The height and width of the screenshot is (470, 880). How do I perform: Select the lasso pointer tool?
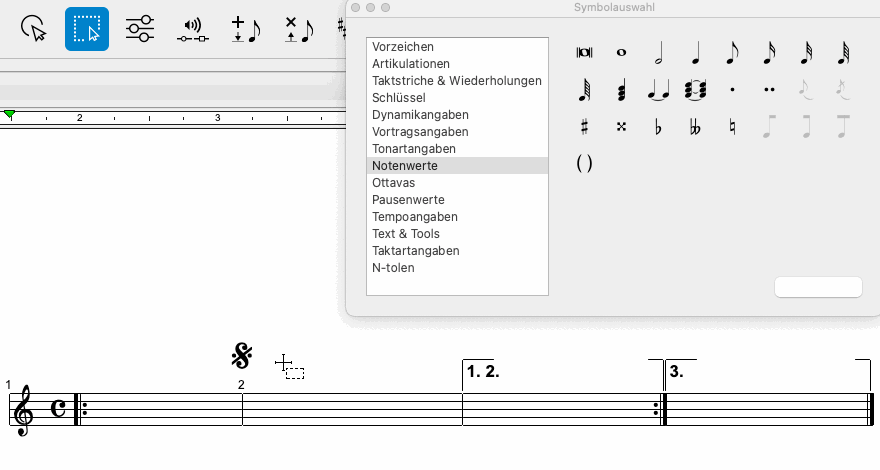coord(34,28)
